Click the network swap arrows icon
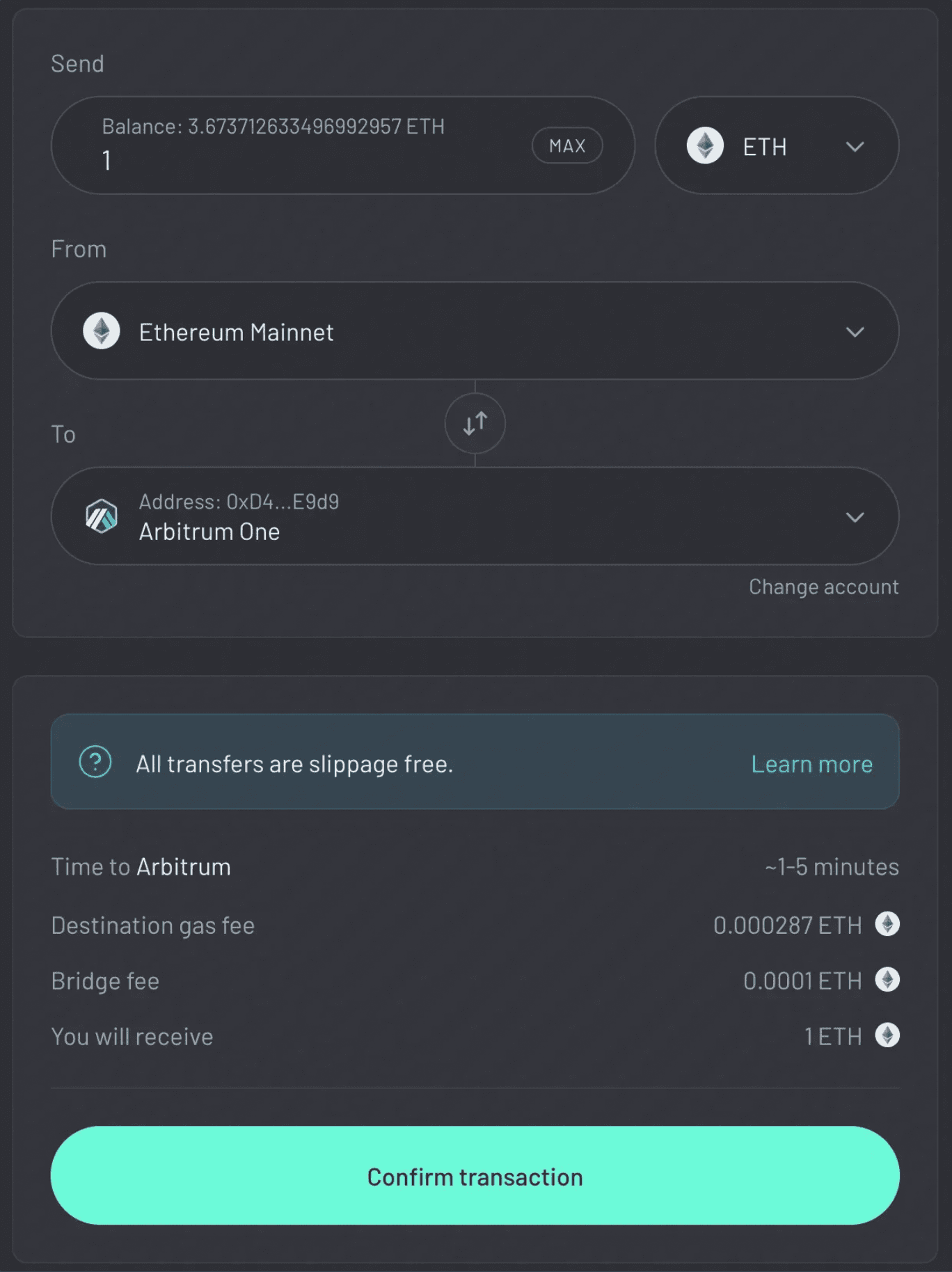 (475, 423)
